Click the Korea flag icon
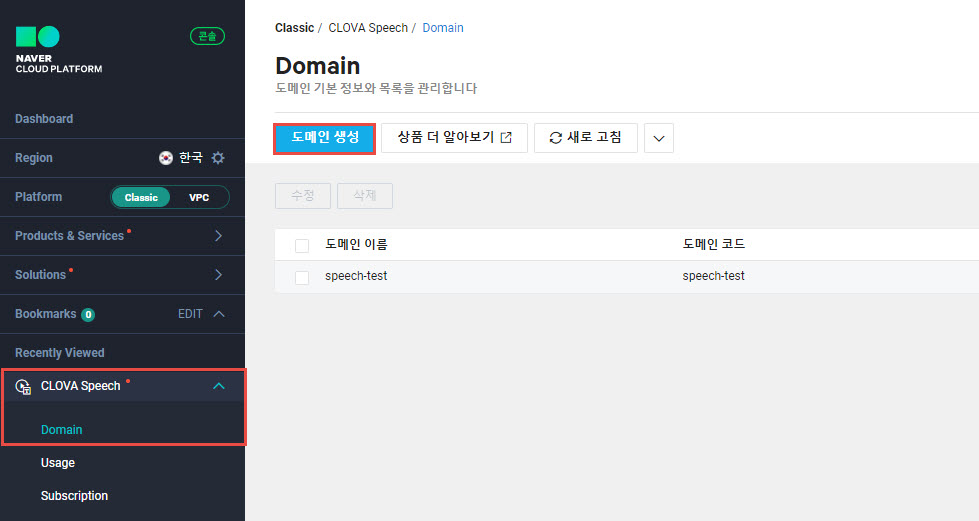 point(165,157)
